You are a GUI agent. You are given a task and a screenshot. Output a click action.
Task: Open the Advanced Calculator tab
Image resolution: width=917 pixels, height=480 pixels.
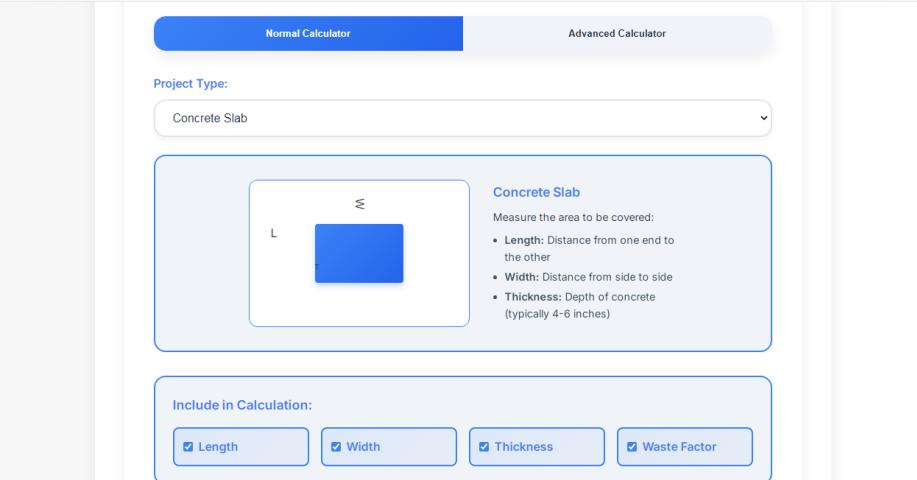pos(617,33)
